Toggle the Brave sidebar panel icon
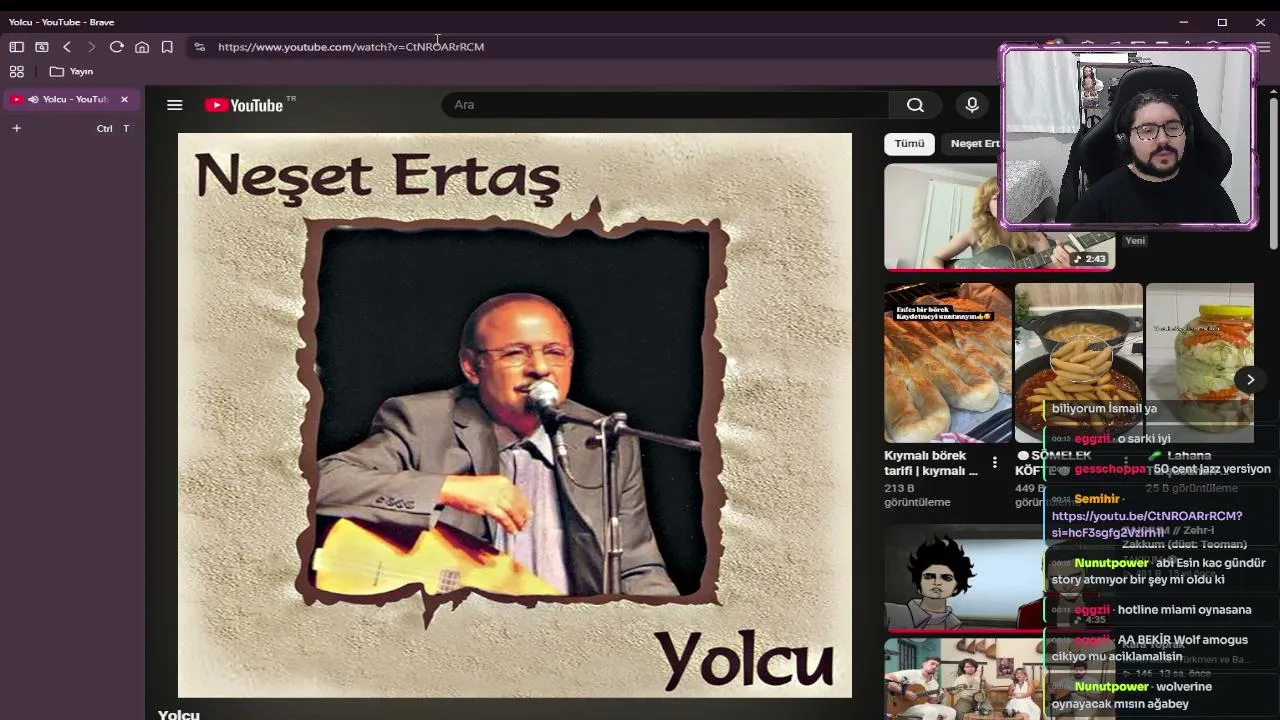 17,47
